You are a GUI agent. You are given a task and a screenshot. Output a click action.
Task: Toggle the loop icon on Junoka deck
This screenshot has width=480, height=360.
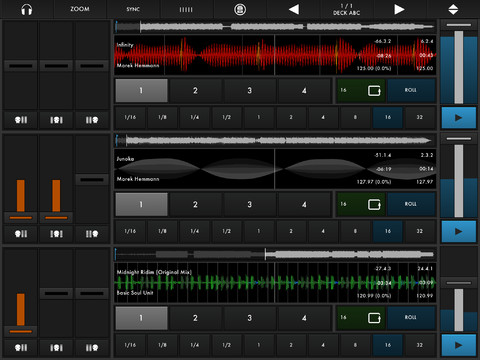point(374,204)
